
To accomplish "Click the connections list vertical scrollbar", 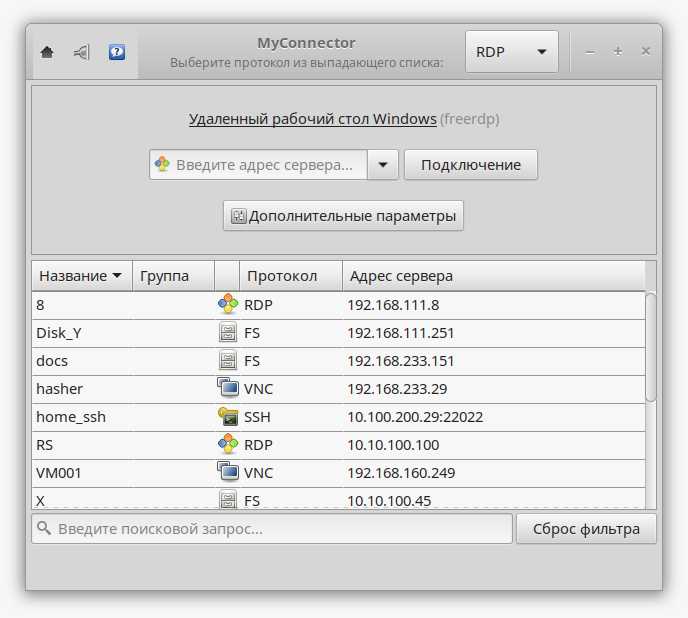I will (x=651, y=347).
